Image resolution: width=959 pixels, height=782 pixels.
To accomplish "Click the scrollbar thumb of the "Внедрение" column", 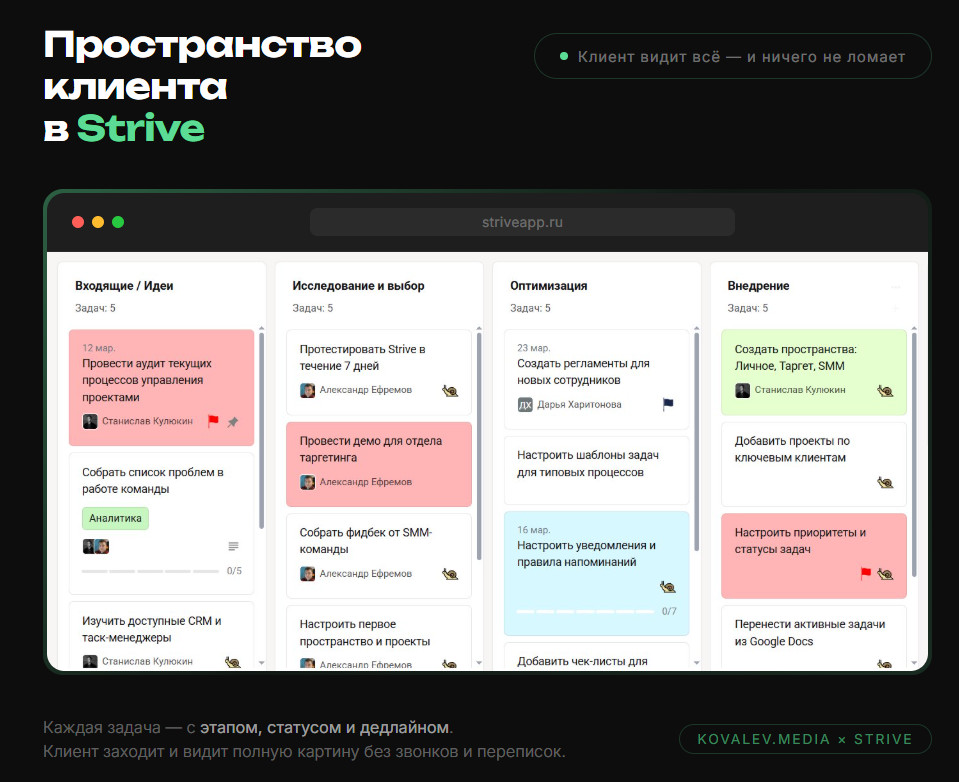I will point(914,454).
